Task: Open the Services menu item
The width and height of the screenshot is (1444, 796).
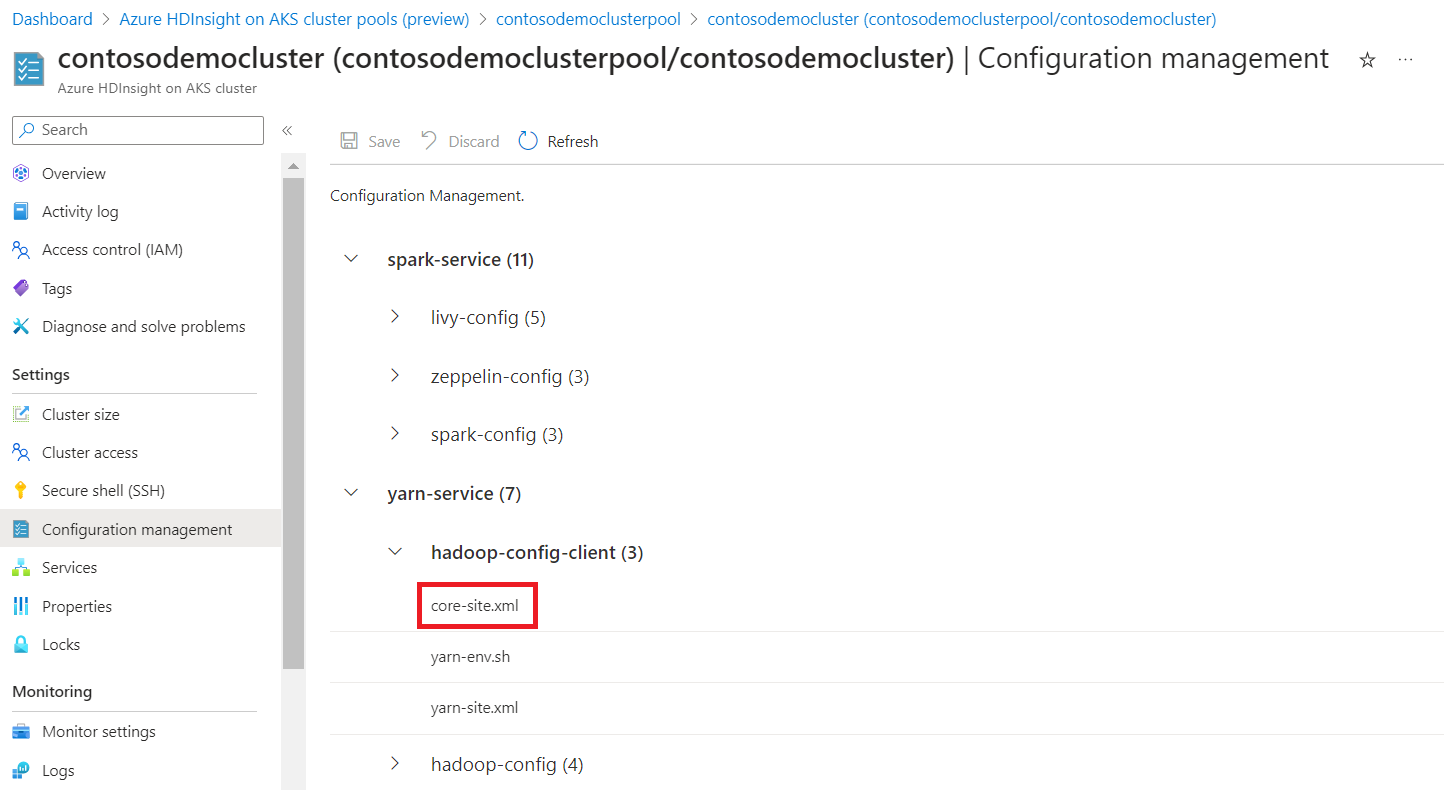Action: coord(69,568)
